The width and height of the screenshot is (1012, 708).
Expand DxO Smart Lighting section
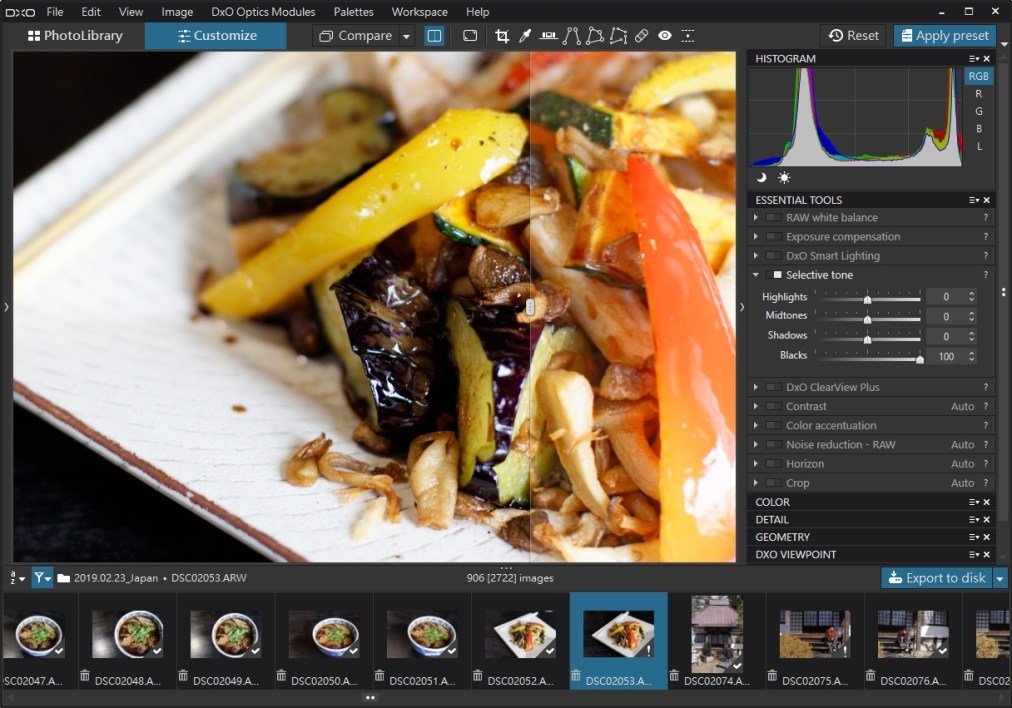tap(756, 256)
